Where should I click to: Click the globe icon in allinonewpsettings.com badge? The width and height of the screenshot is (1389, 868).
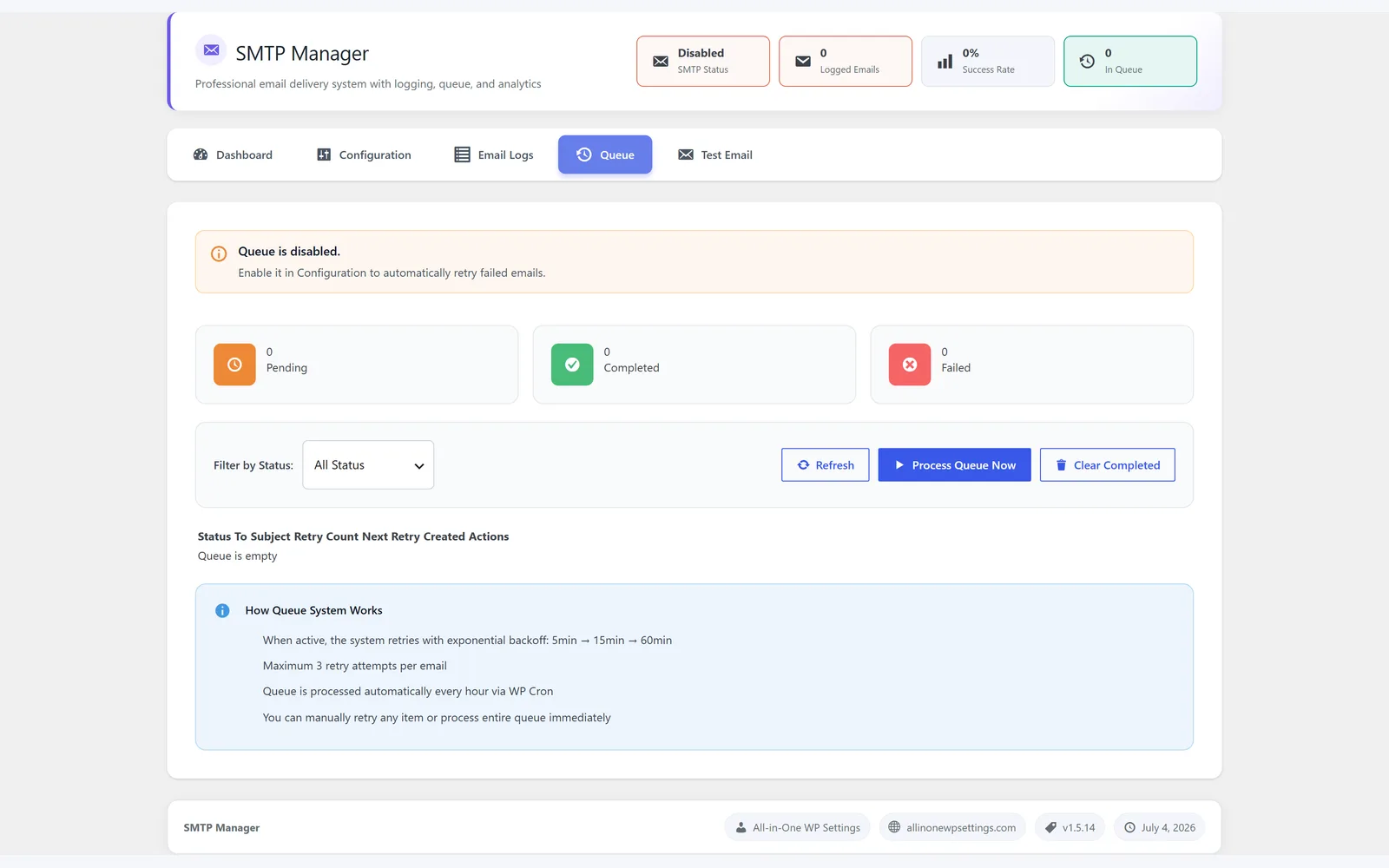coord(894,827)
